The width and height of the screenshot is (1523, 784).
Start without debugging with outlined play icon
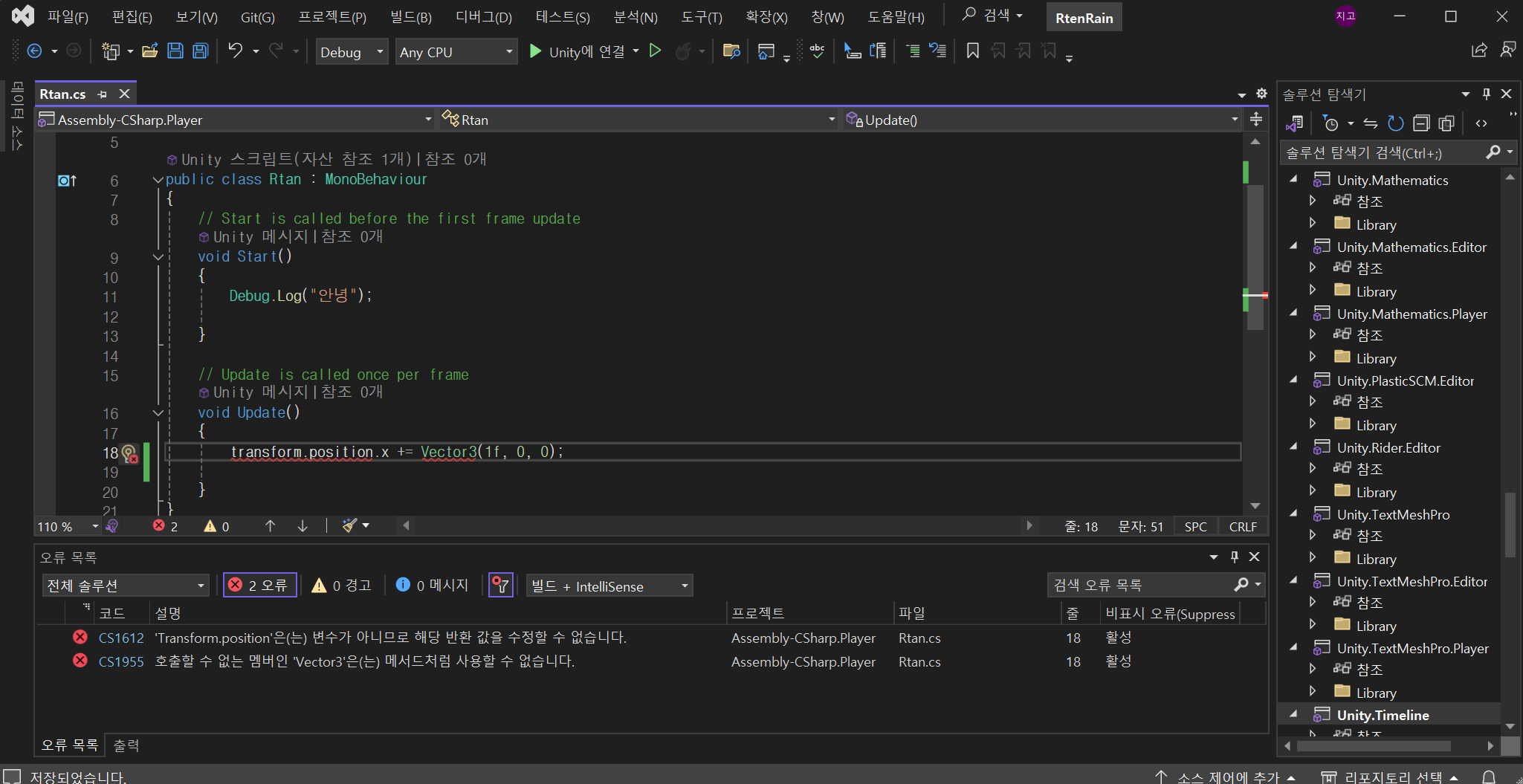click(x=655, y=51)
